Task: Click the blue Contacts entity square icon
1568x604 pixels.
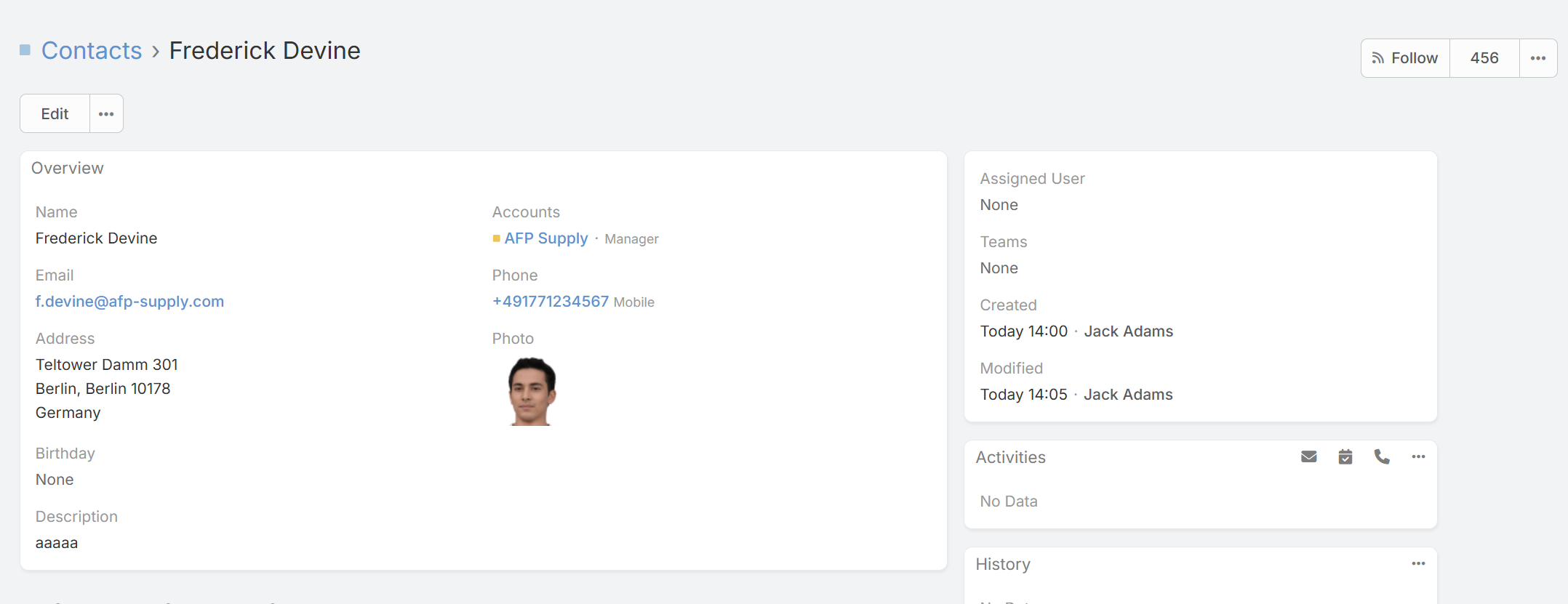Action: pyautogui.click(x=25, y=50)
